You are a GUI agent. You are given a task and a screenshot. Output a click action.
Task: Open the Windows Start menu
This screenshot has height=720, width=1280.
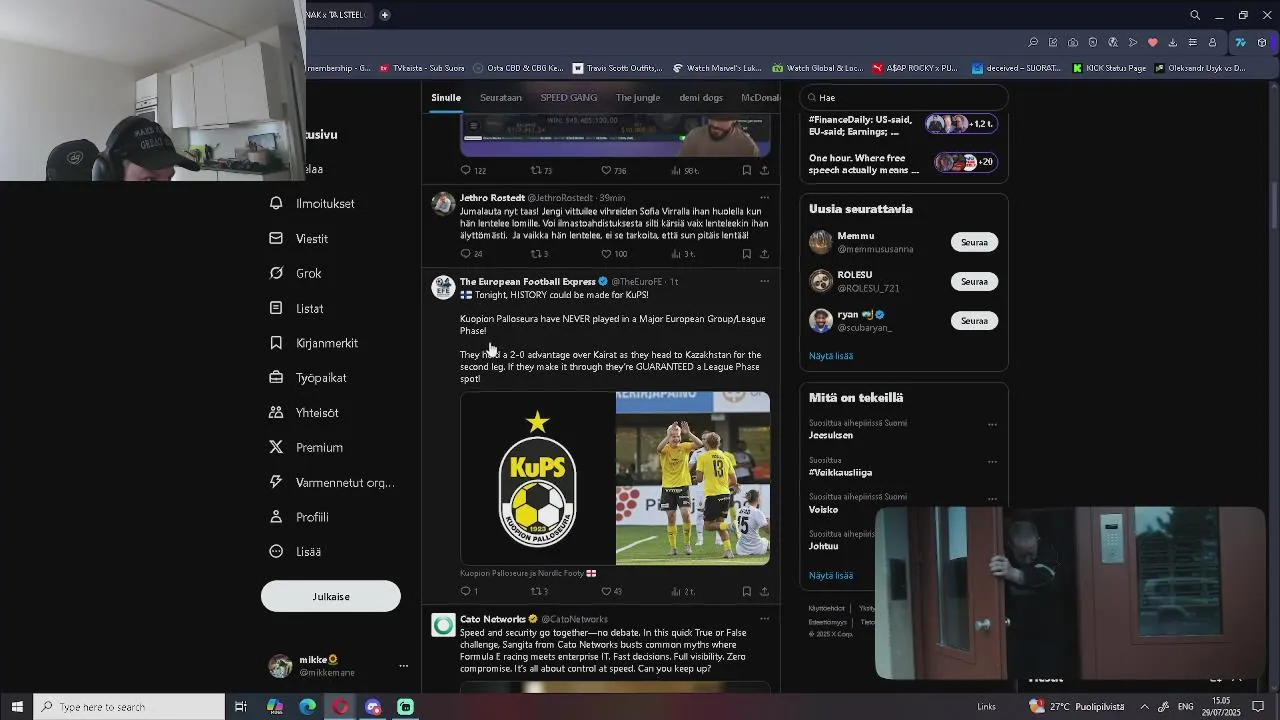tap(16, 707)
